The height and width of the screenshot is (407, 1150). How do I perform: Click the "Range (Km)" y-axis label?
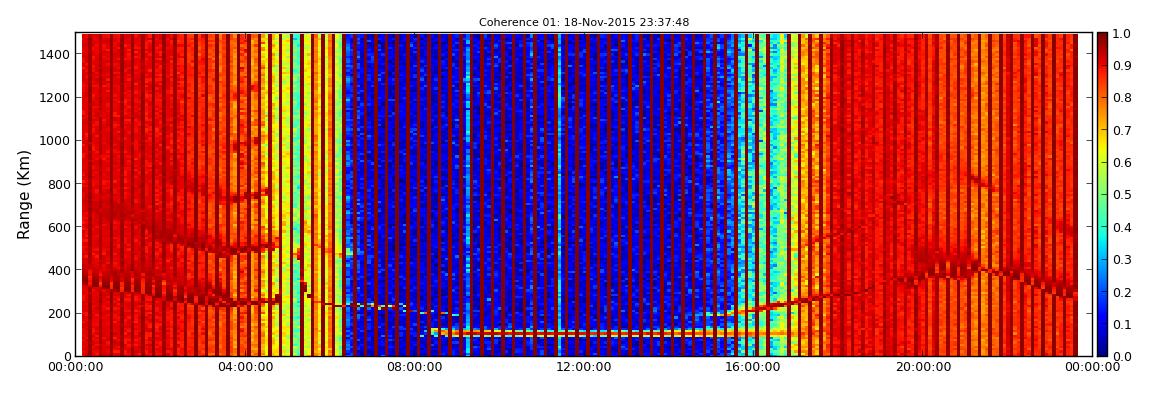click(x=23, y=194)
